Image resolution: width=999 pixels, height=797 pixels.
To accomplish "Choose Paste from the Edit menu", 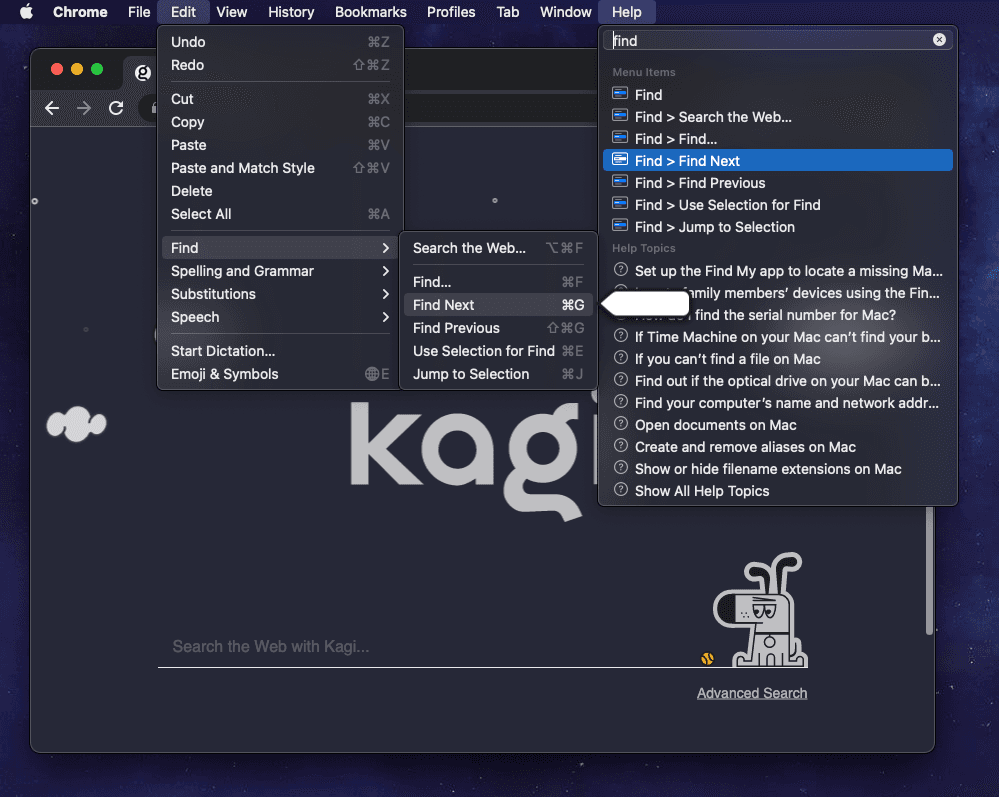I will click(x=280, y=145).
